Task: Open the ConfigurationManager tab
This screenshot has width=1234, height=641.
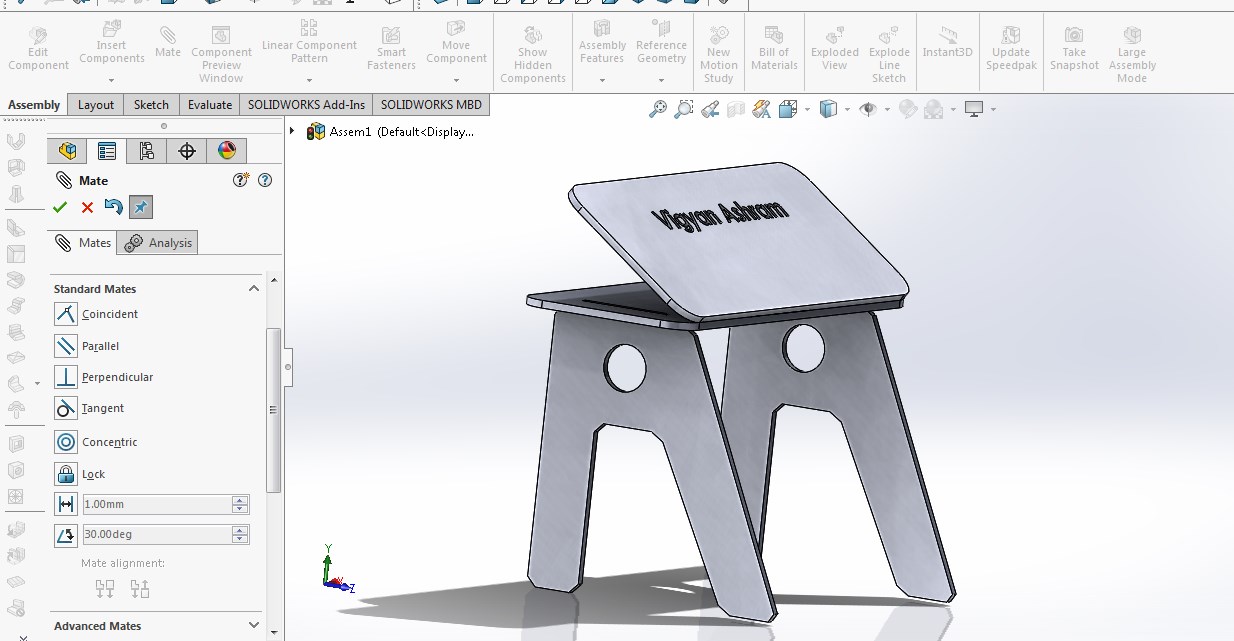Action: click(146, 151)
